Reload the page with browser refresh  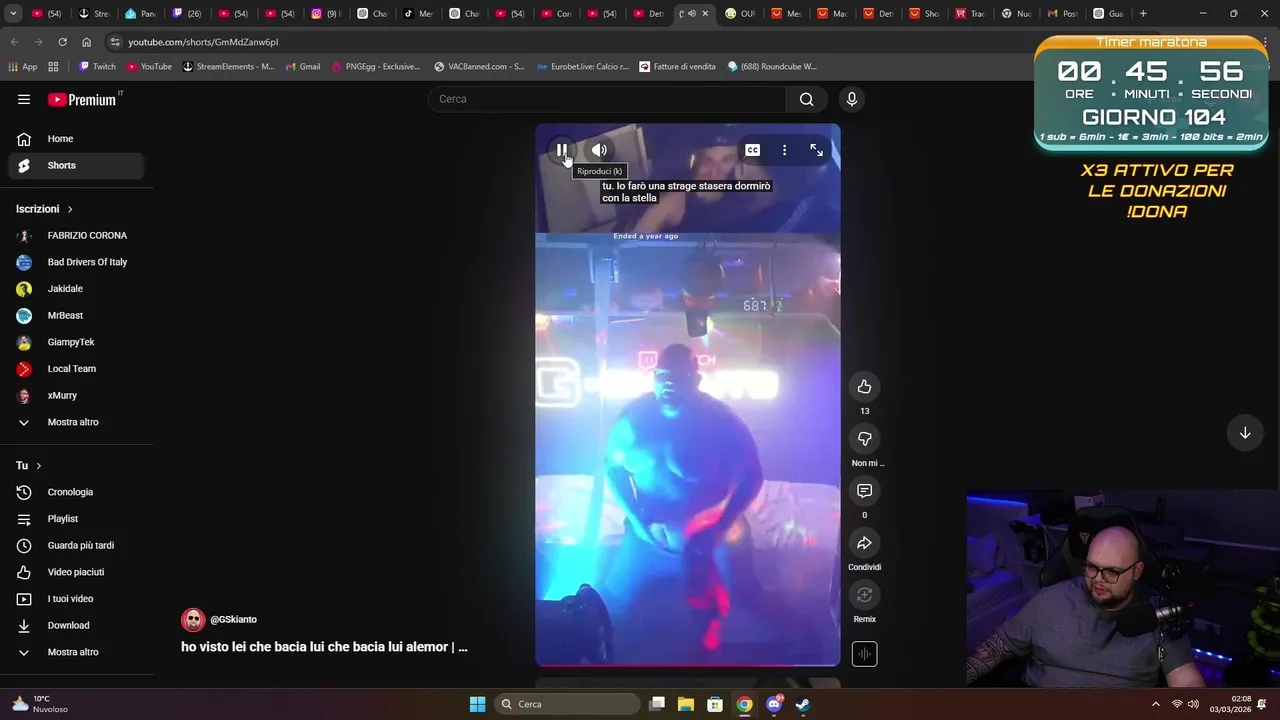62,42
